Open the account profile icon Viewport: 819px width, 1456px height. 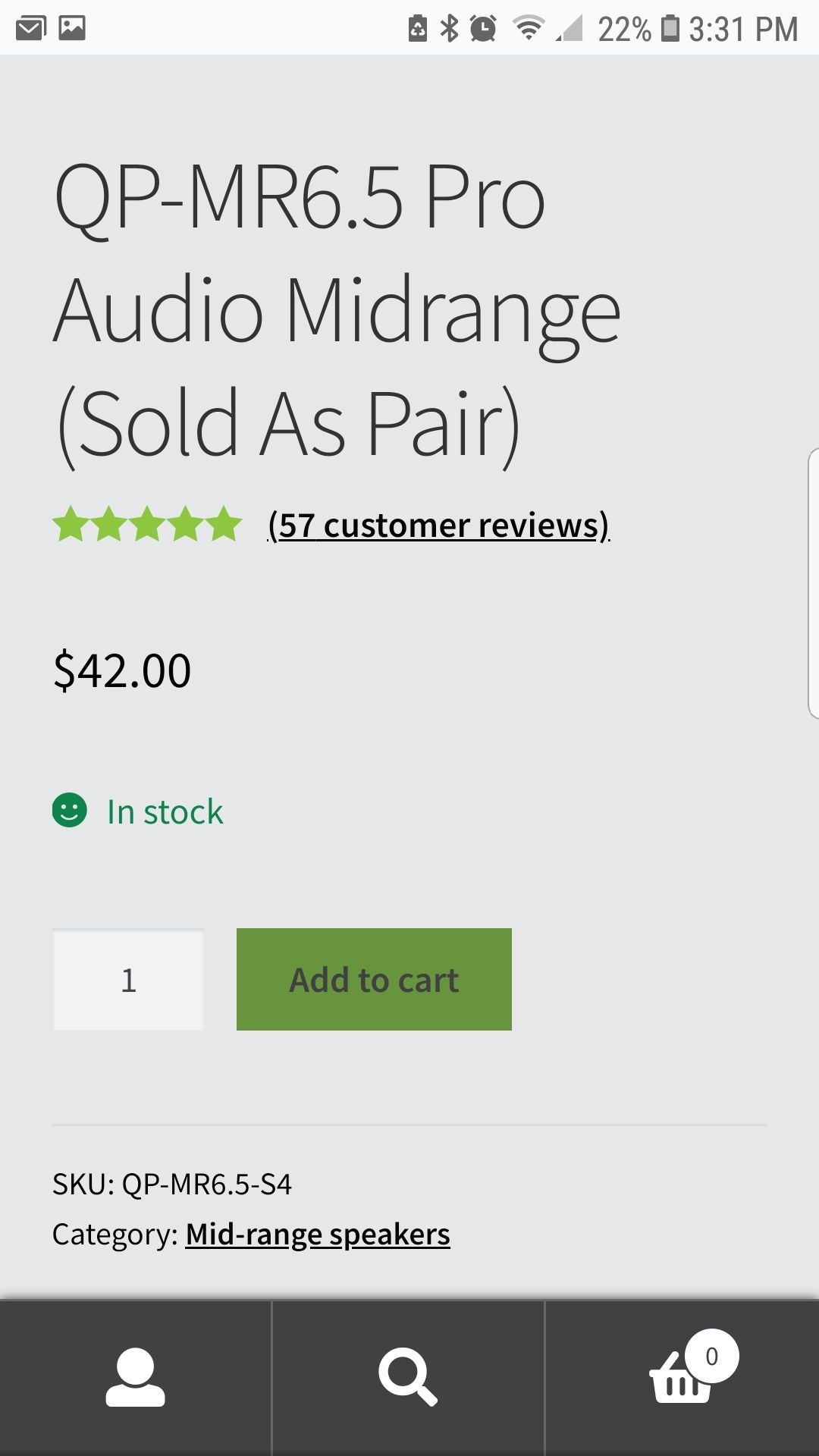click(x=135, y=1378)
